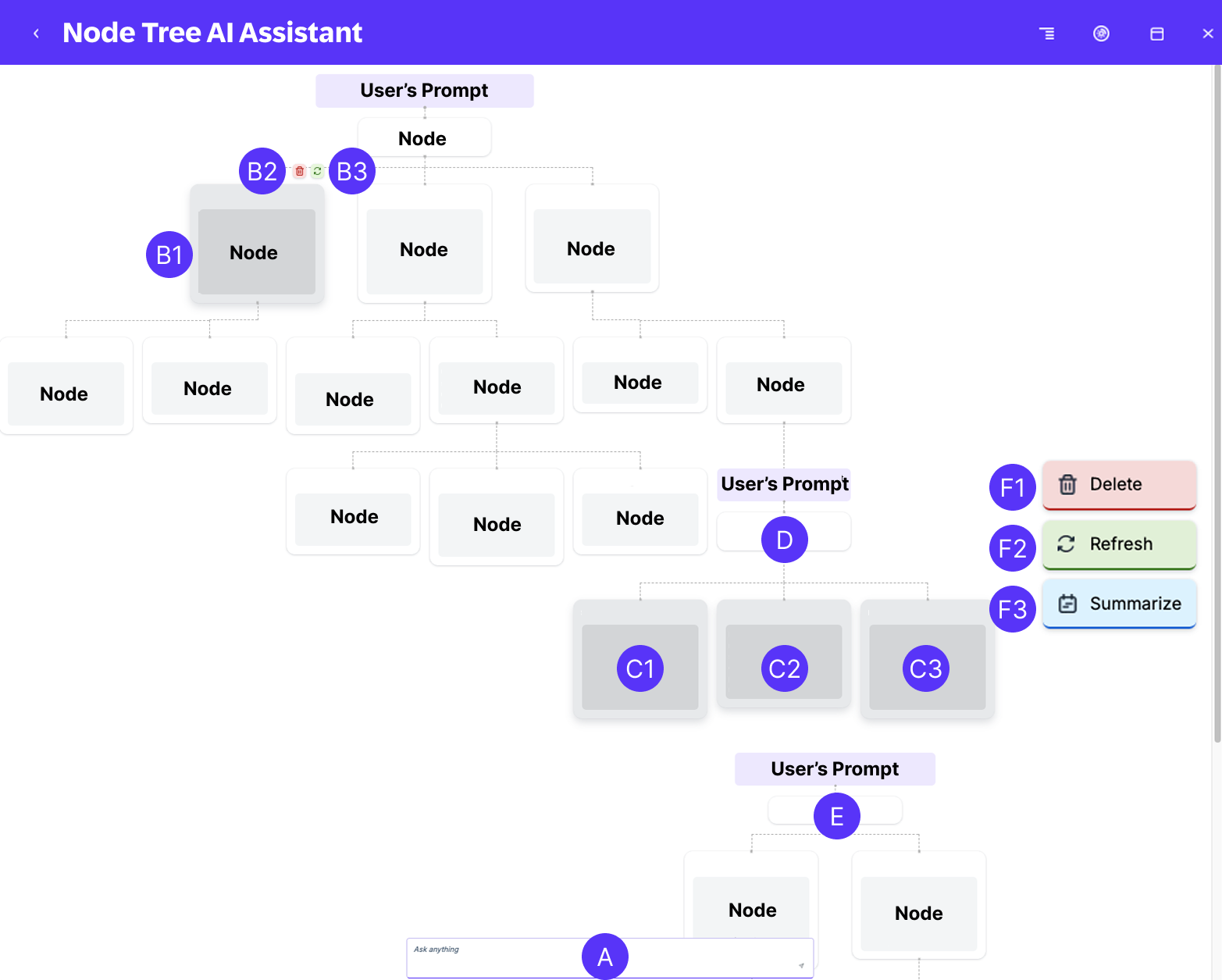Click the blue Summarize button
The height and width of the screenshot is (980, 1222).
(x=1119, y=604)
